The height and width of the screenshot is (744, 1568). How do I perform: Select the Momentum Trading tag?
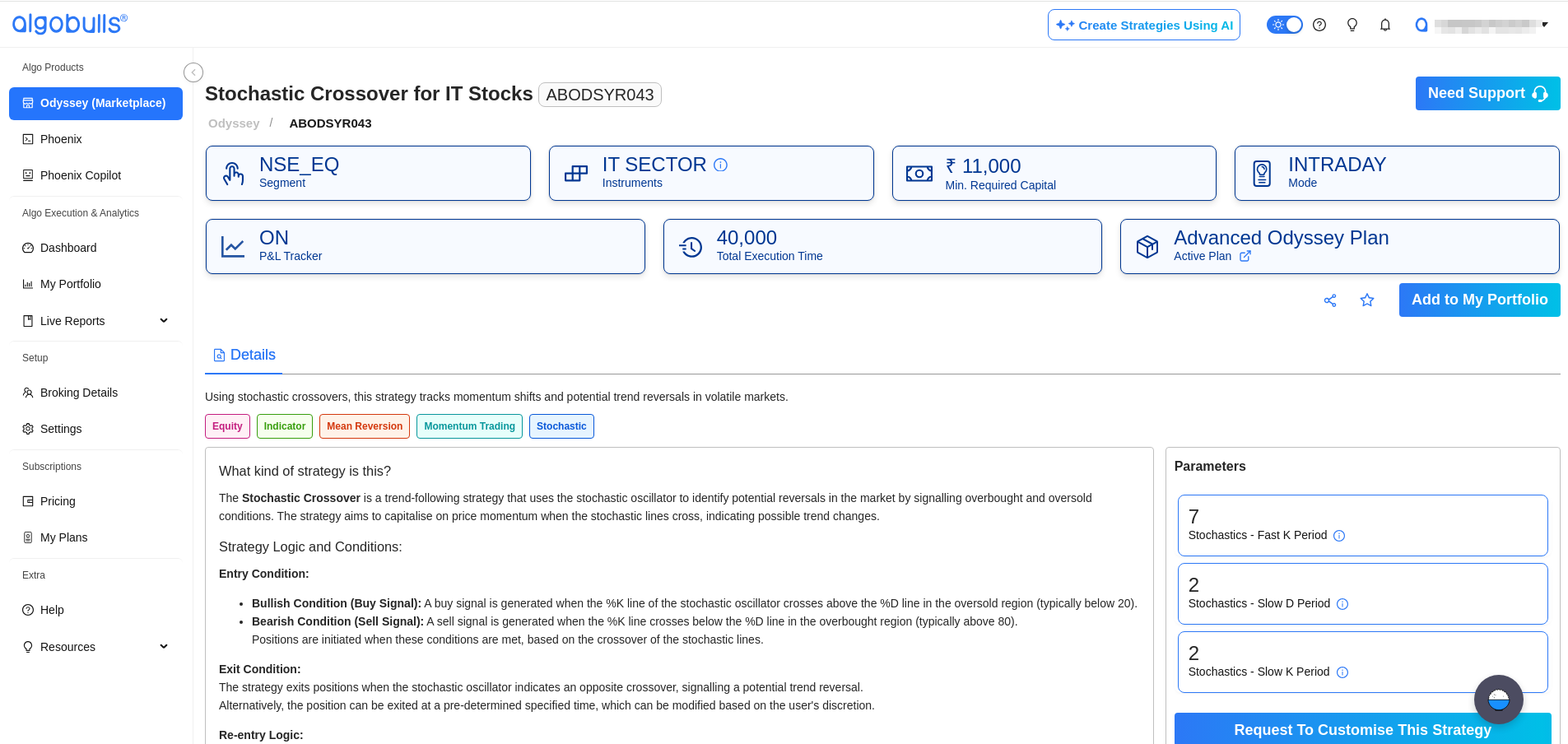pyautogui.click(x=469, y=426)
